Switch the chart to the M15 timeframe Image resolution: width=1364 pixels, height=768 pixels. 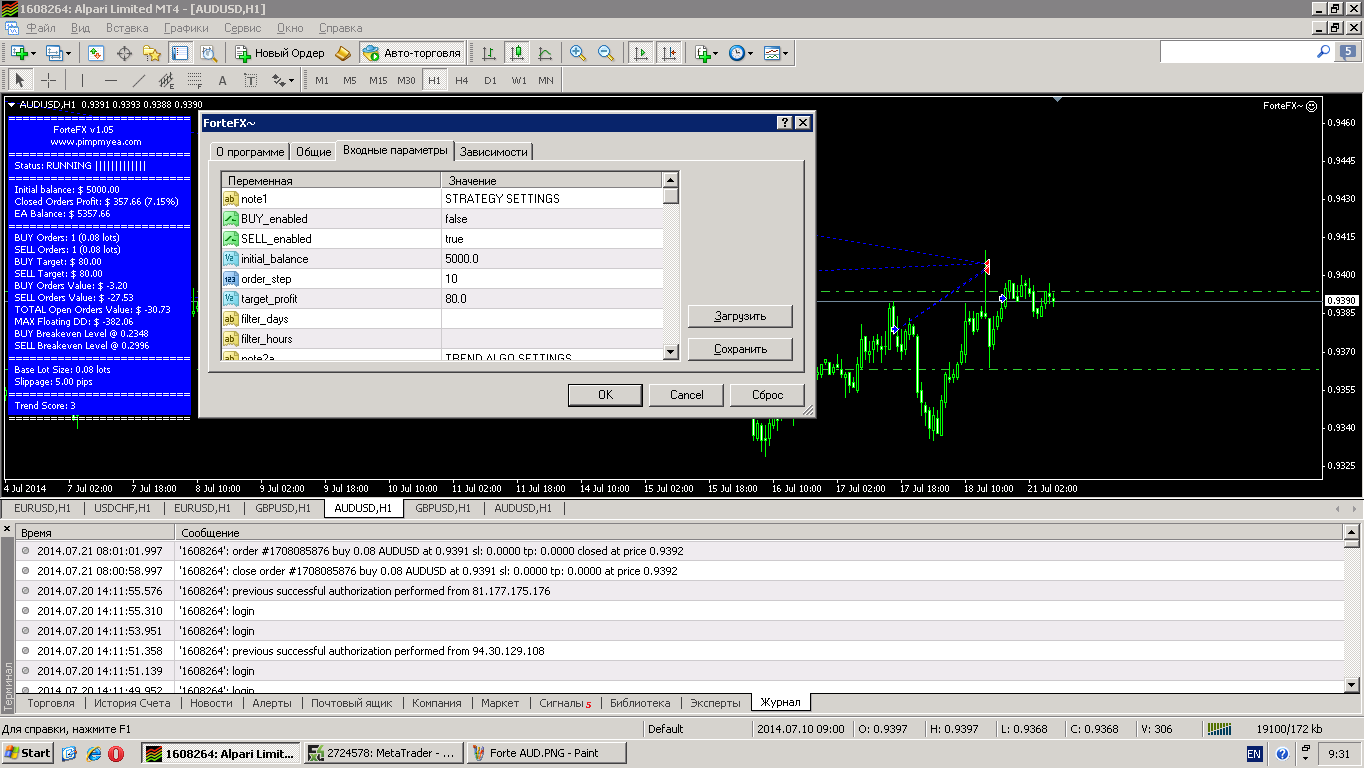[378, 80]
